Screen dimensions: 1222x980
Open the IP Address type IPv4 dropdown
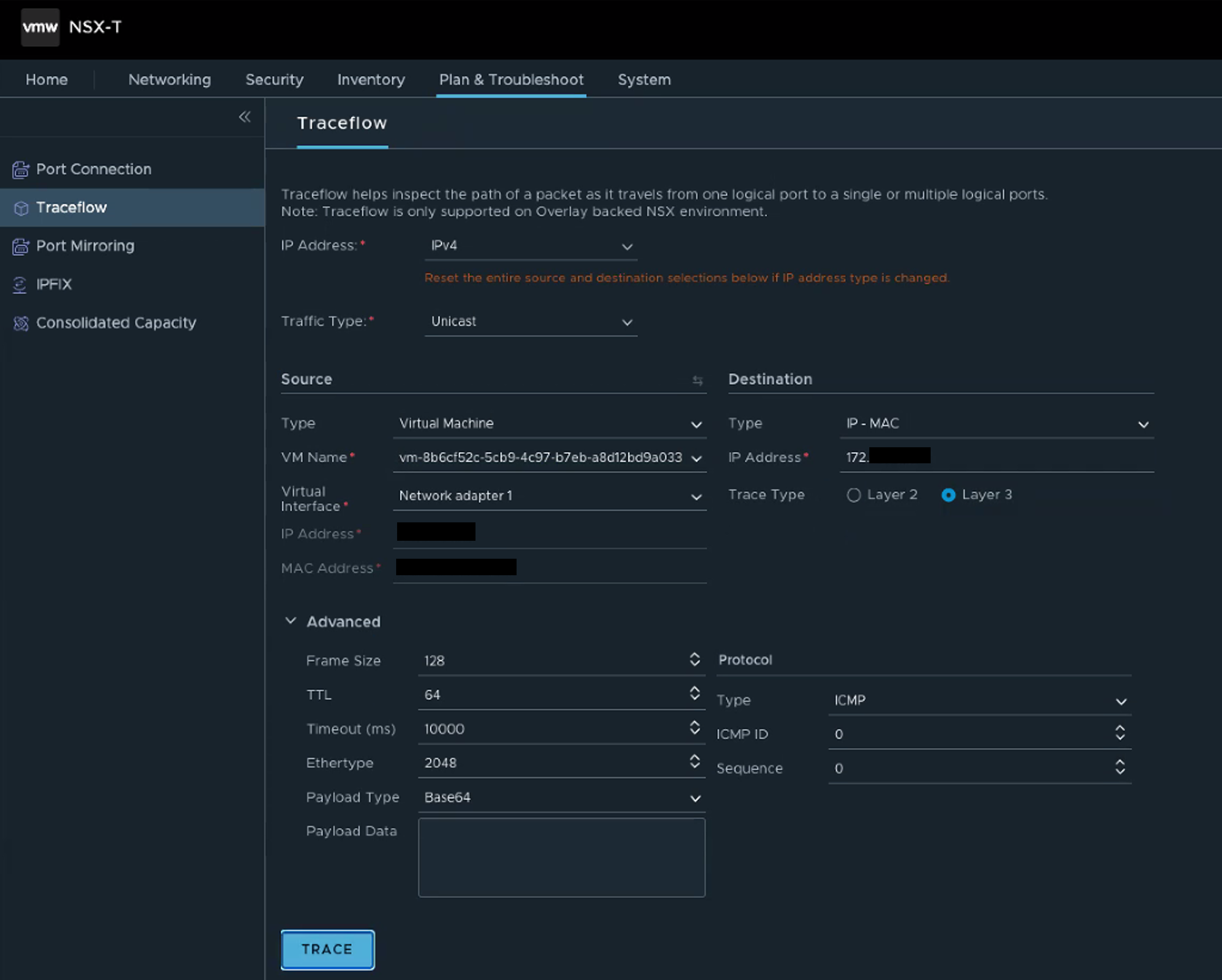531,246
